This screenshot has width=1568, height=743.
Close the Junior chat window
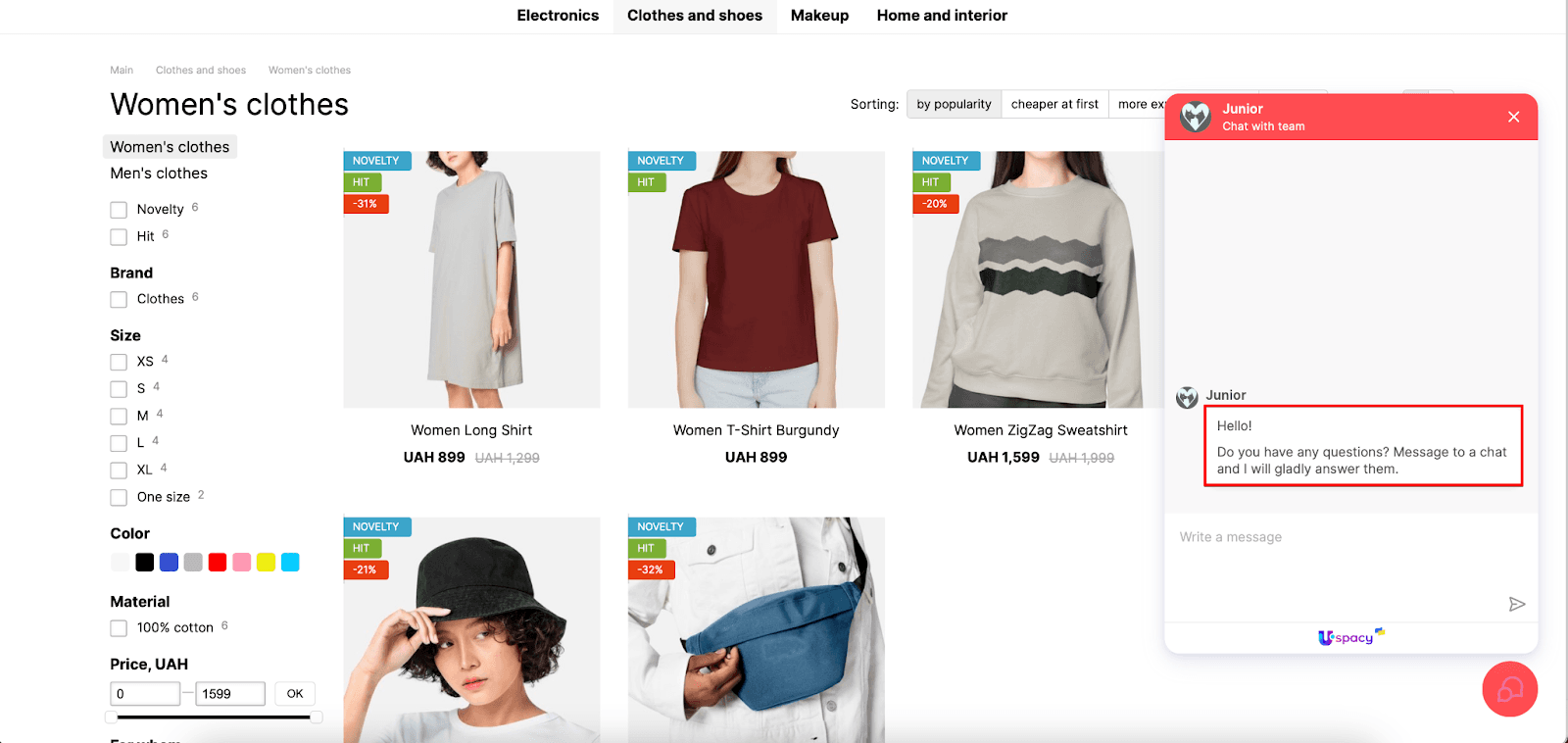pos(1513,117)
